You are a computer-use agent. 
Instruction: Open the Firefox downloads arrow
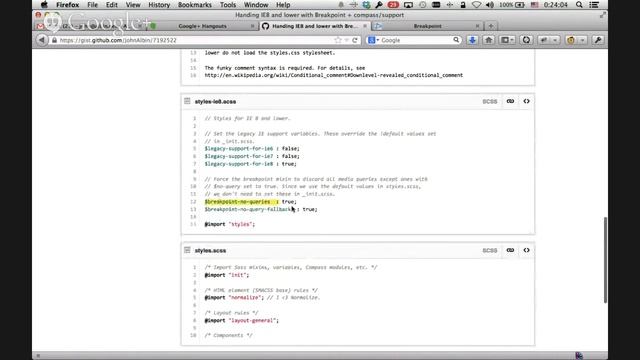click(x=472, y=40)
